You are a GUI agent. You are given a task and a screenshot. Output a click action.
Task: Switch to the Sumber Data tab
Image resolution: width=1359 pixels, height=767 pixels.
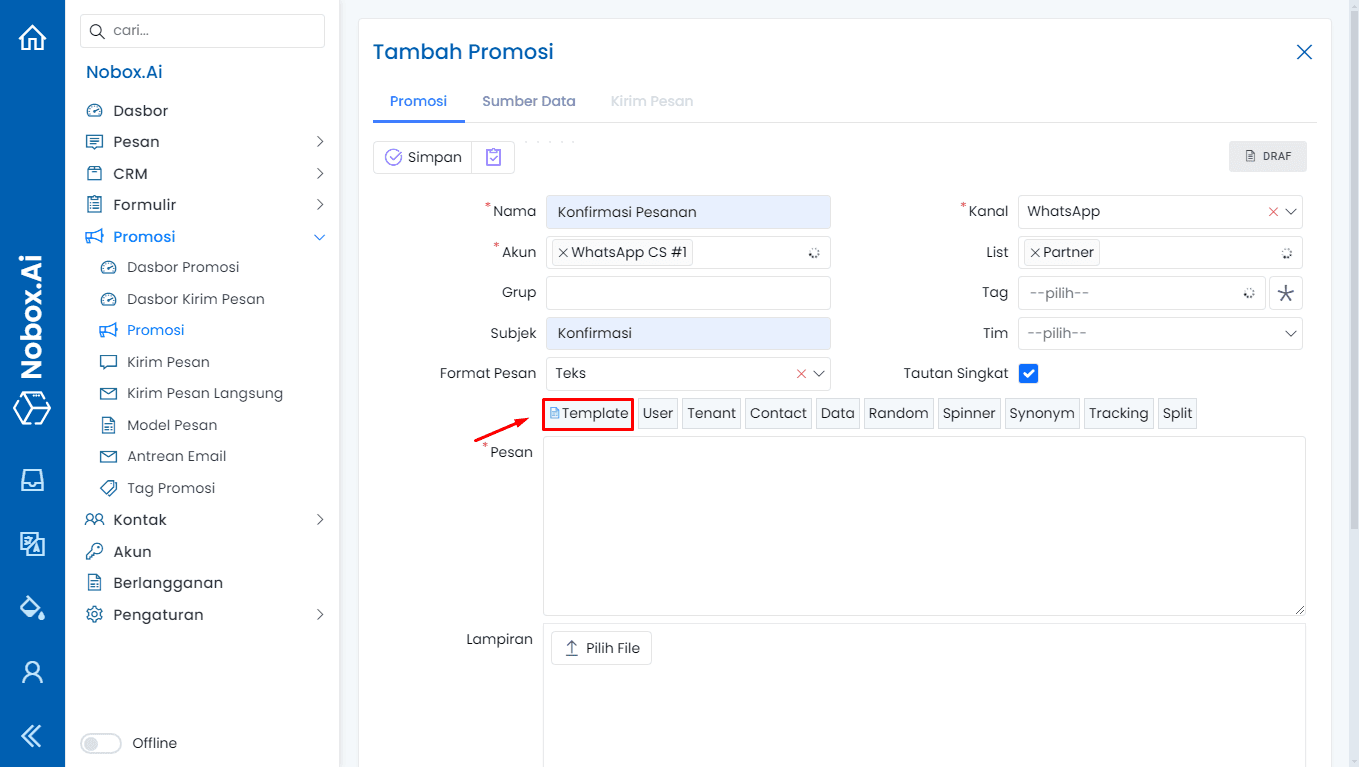528,101
